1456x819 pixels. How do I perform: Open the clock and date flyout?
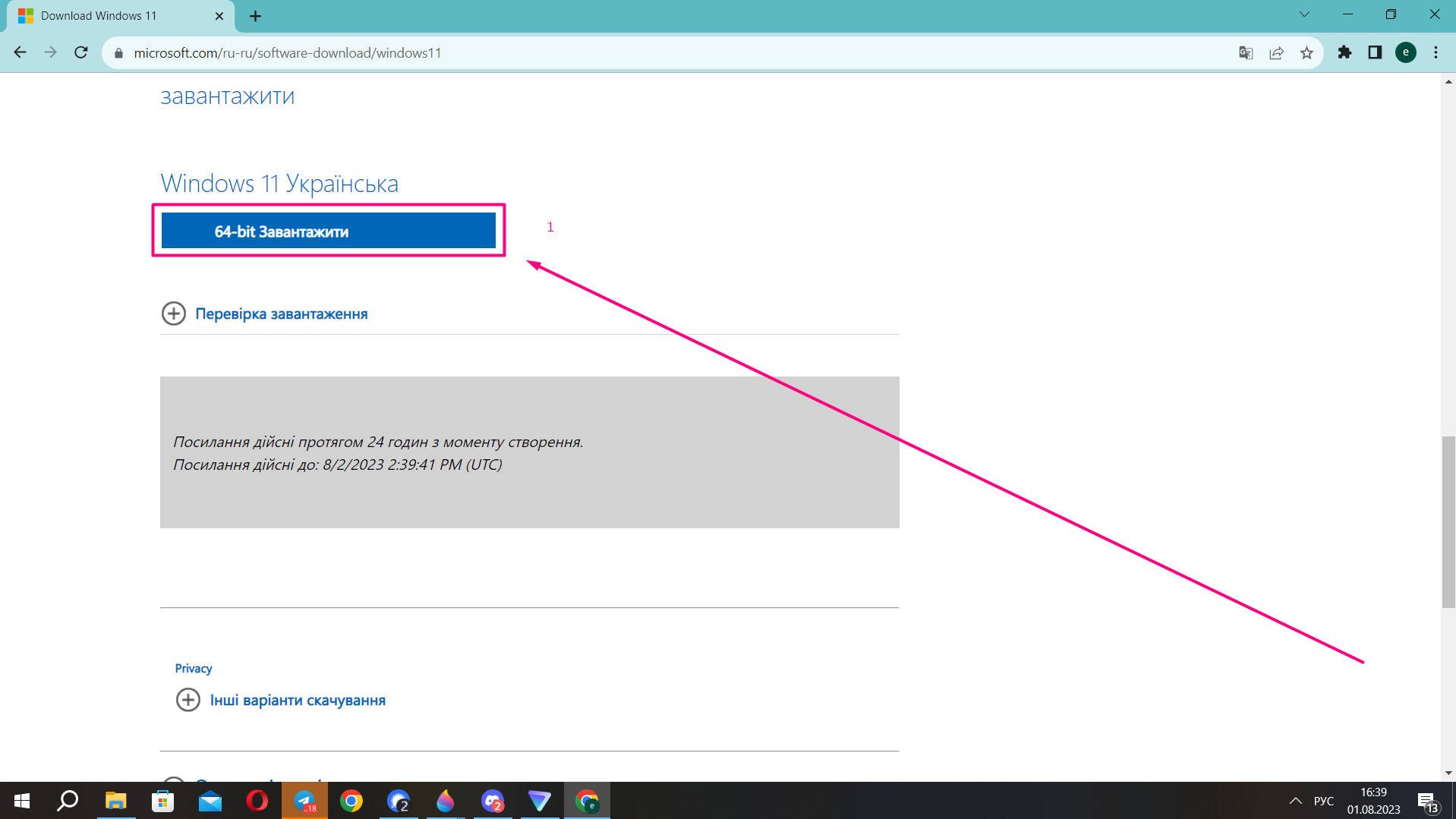coord(1373,801)
